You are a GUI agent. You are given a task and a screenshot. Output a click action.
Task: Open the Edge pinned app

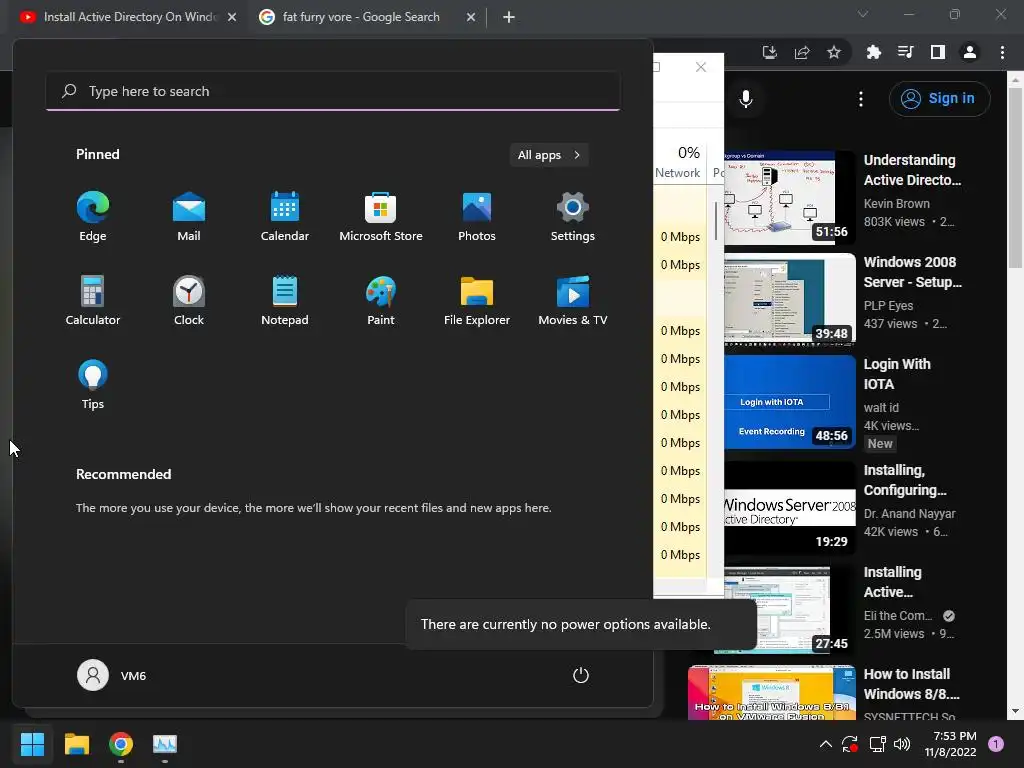click(x=93, y=217)
